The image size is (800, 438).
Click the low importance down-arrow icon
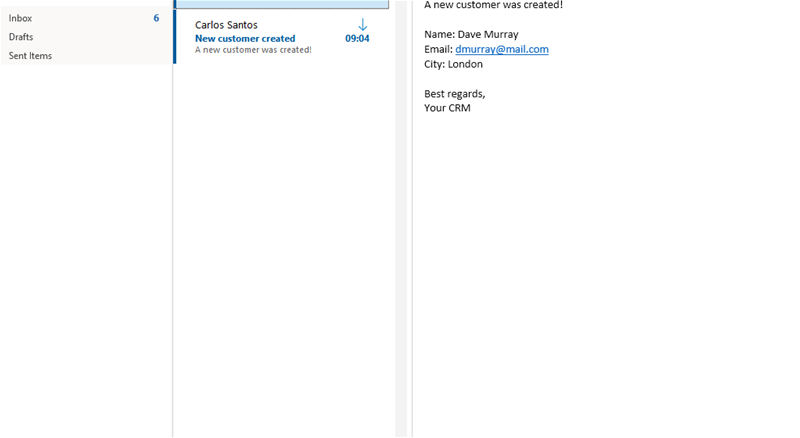(362, 24)
